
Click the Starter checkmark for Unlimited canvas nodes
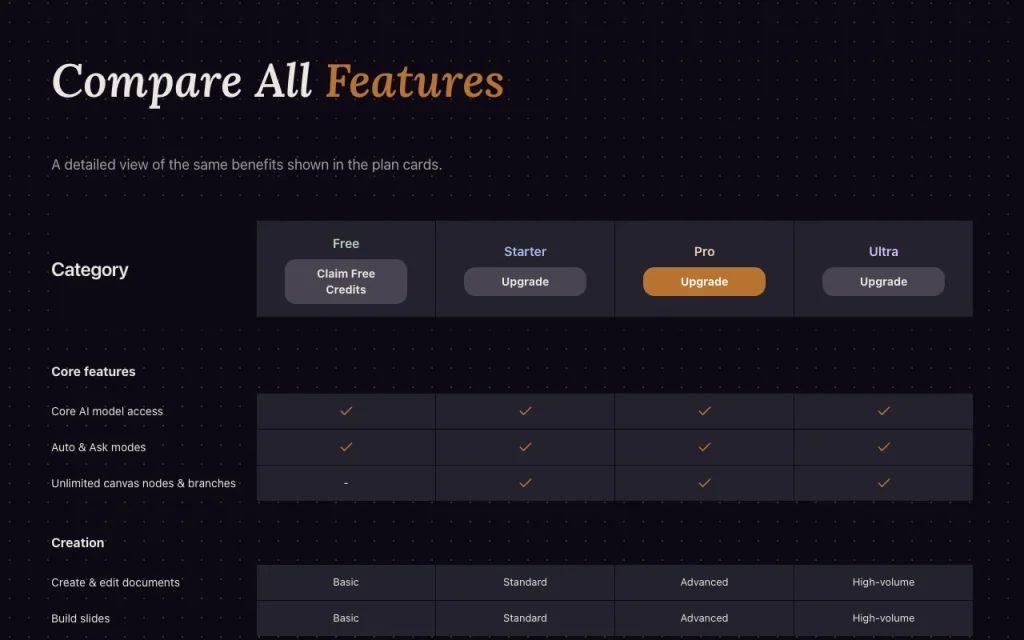pos(525,483)
